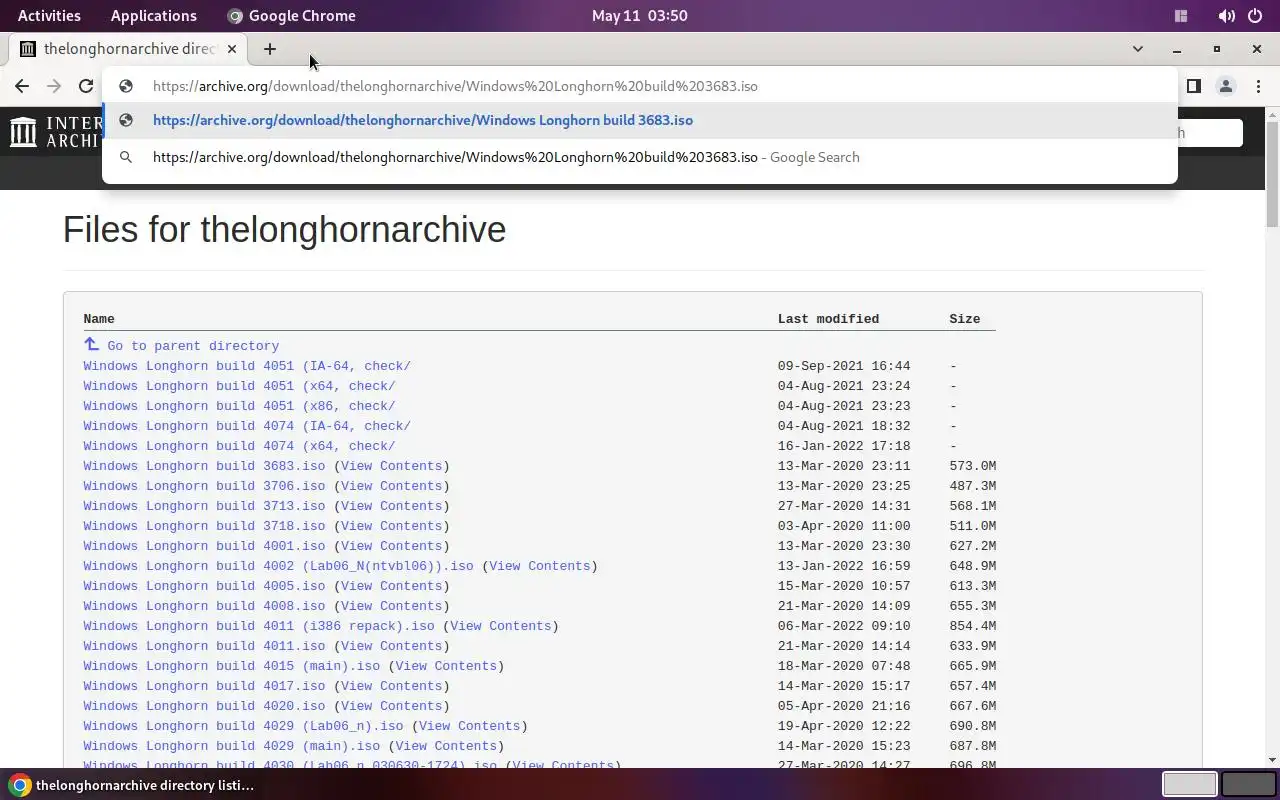Download build 4015 (main).iso

pyautogui.click(x=232, y=666)
